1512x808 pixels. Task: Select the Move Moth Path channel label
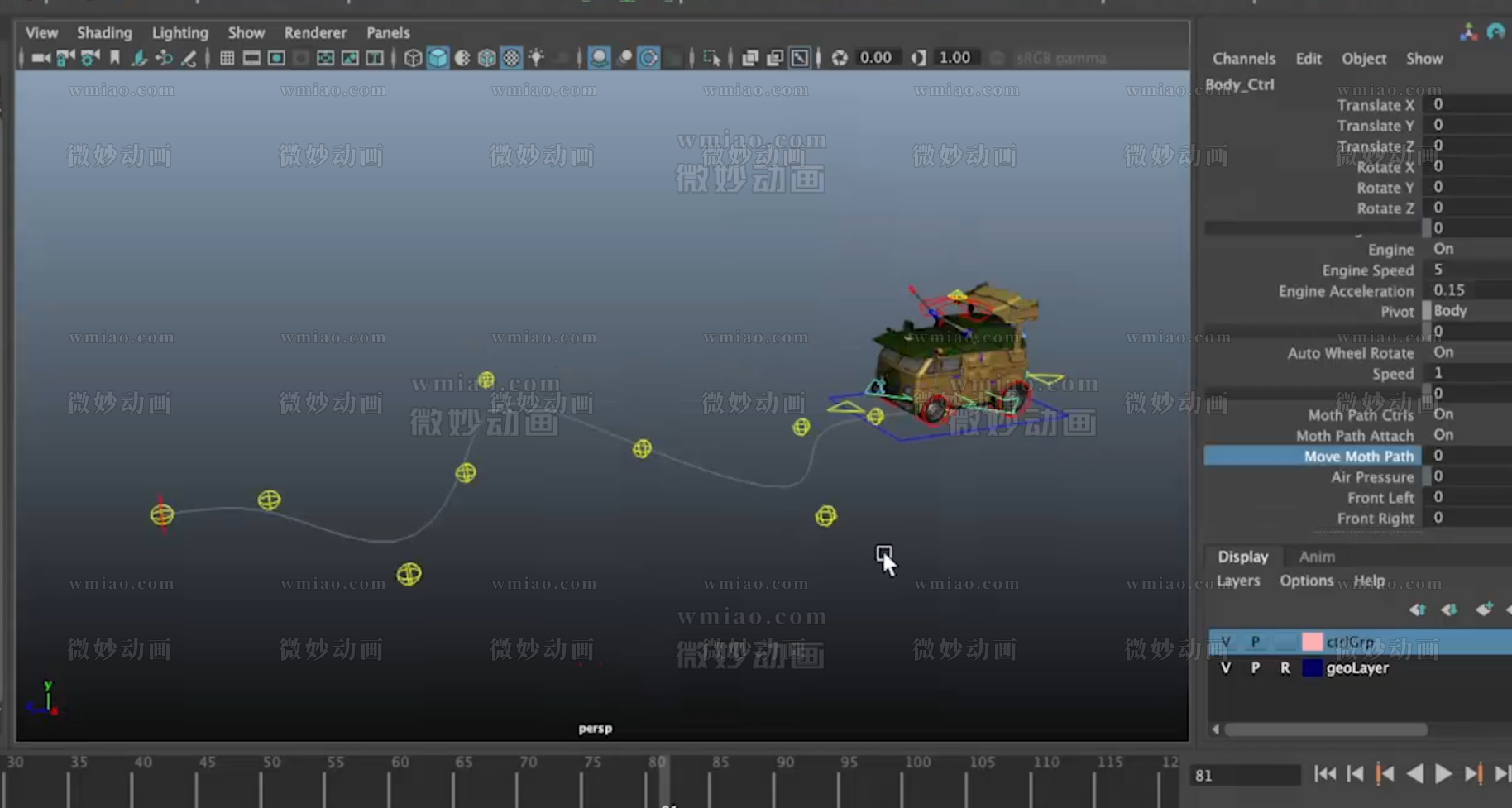coord(1357,457)
